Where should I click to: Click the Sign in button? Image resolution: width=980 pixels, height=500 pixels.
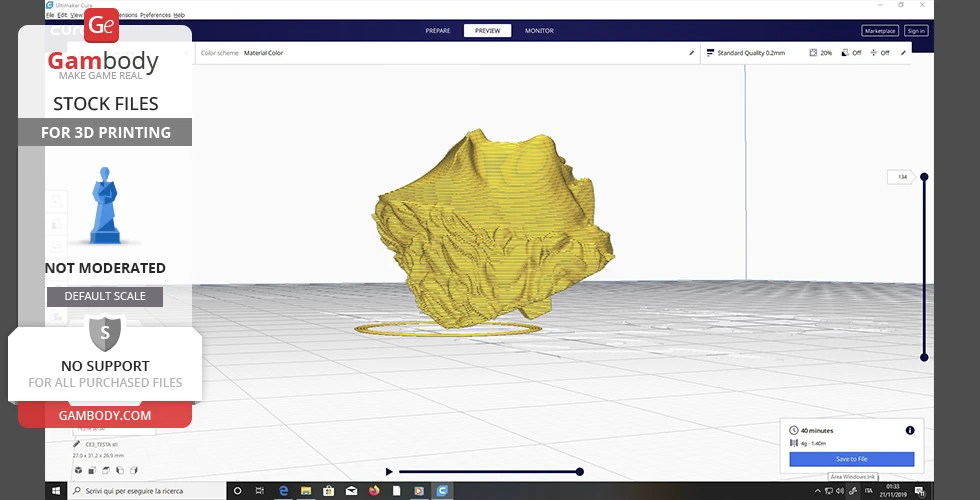(916, 31)
